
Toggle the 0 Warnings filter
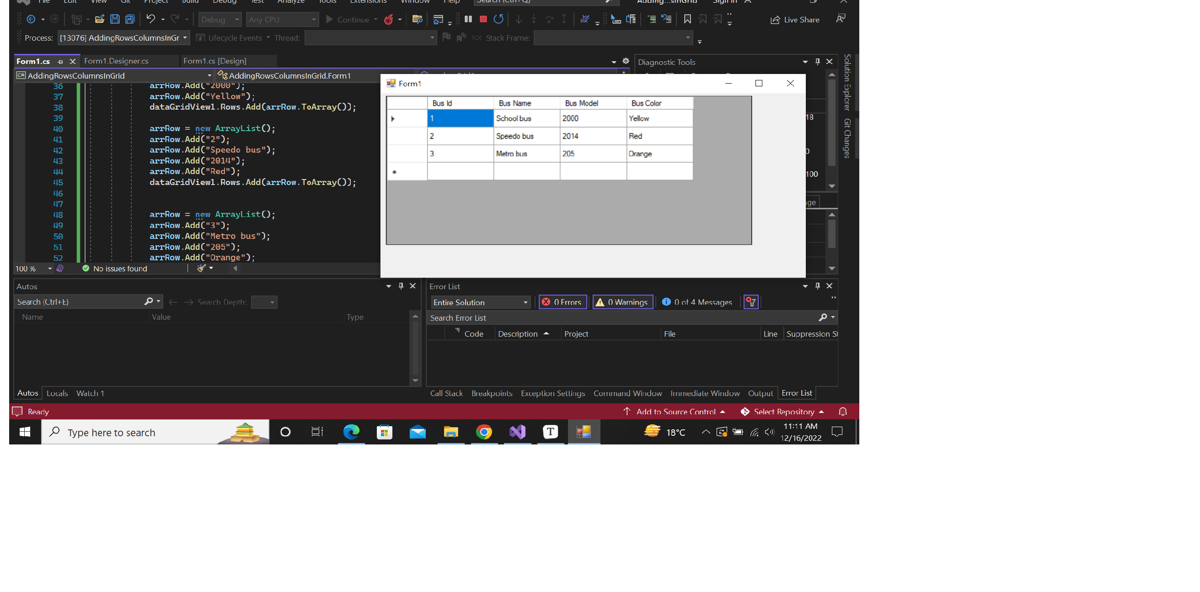coord(622,302)
